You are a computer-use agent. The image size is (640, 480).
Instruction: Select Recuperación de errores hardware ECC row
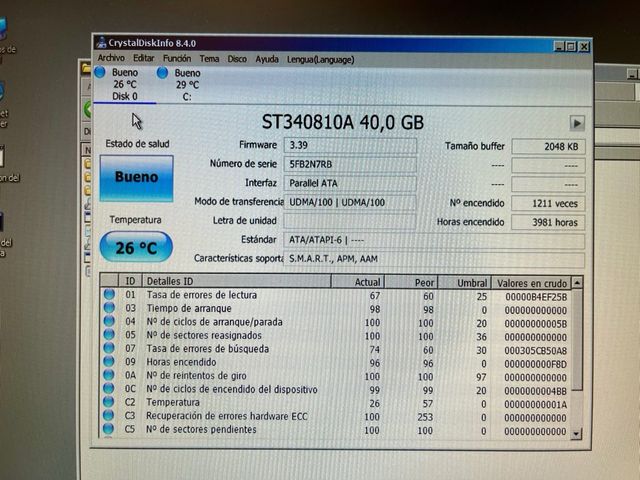[336, 417]
